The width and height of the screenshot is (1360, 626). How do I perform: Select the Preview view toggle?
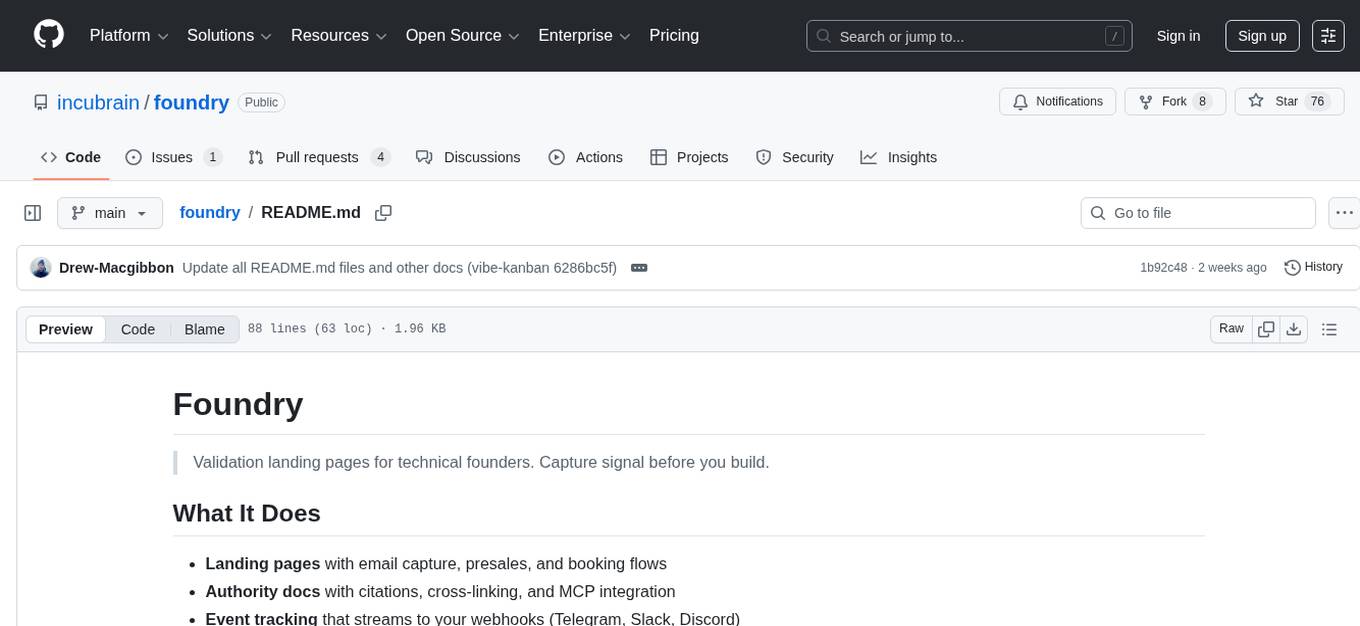(66, 329)
